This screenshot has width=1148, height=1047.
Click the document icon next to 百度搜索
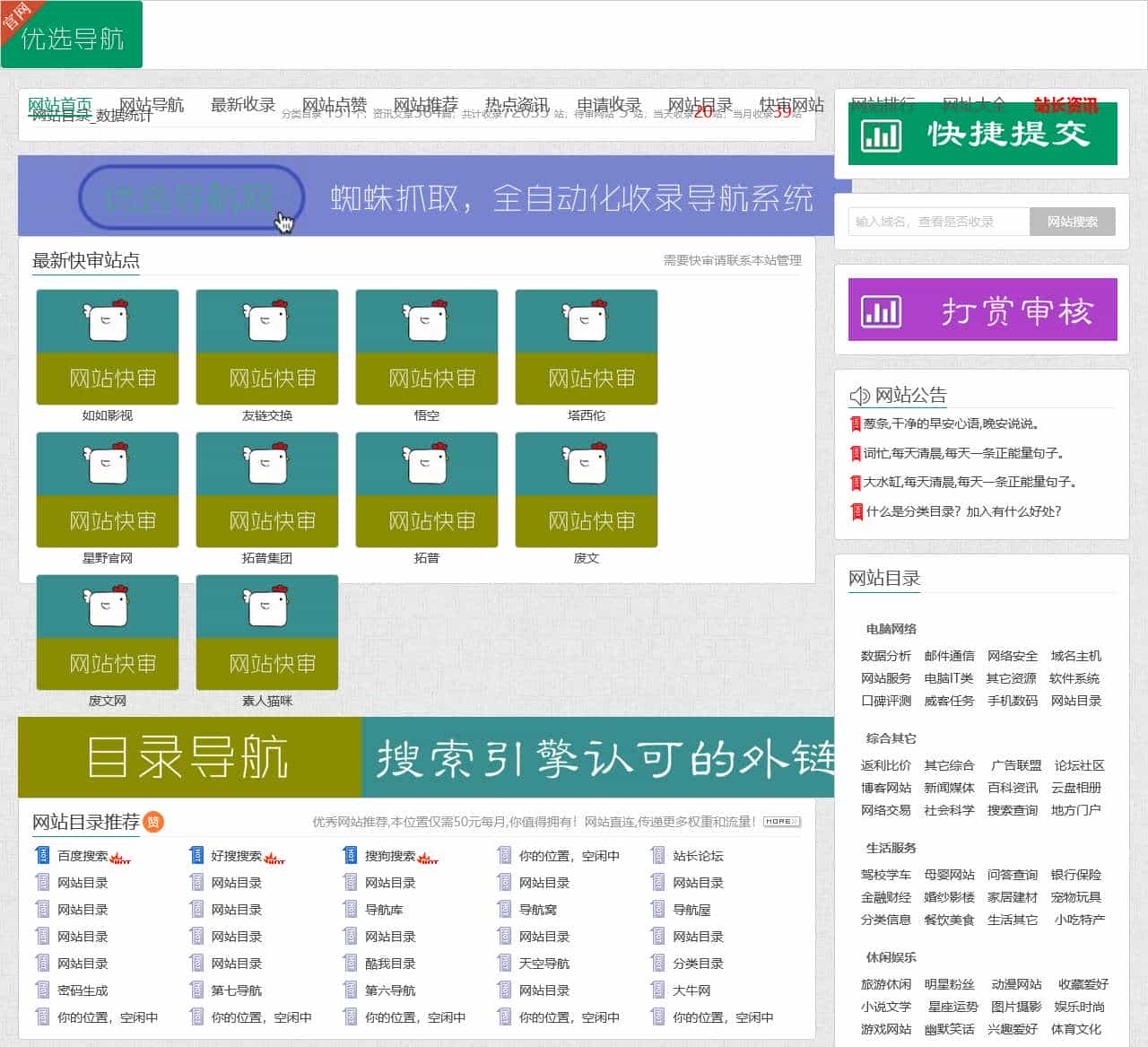42,856
